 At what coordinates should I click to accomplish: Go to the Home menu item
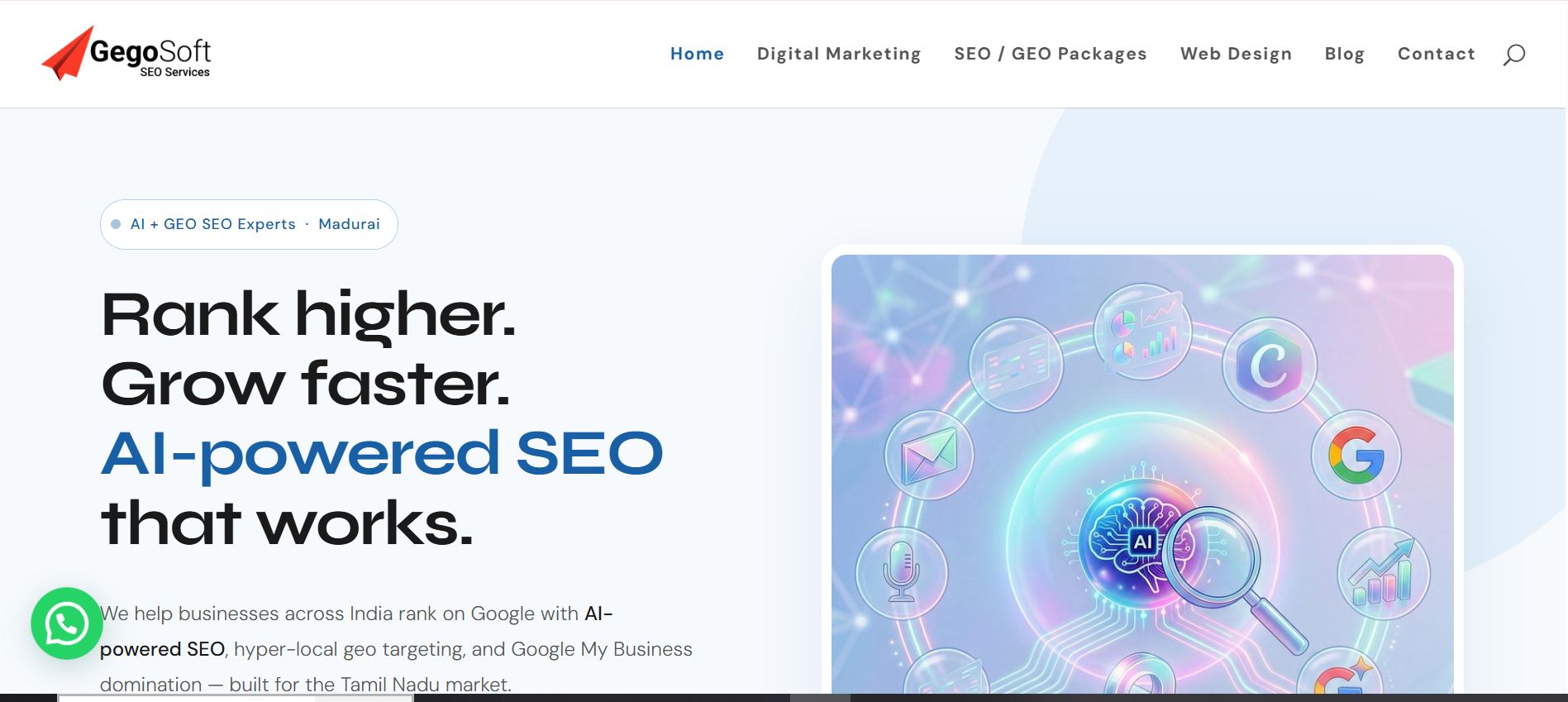point(697,54)
